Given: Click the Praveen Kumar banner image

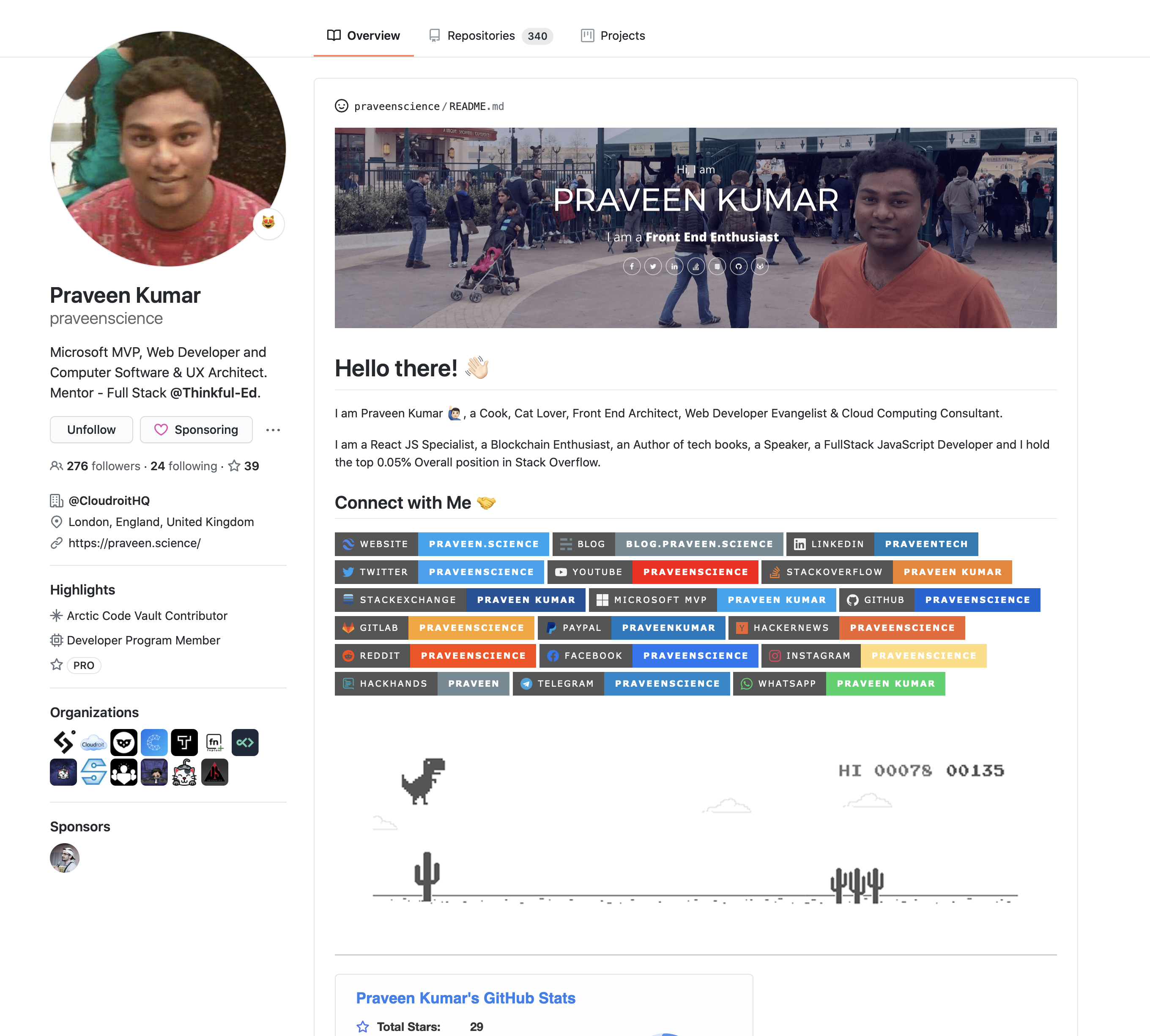Looking at the screenshot, I should coord(695,227).
